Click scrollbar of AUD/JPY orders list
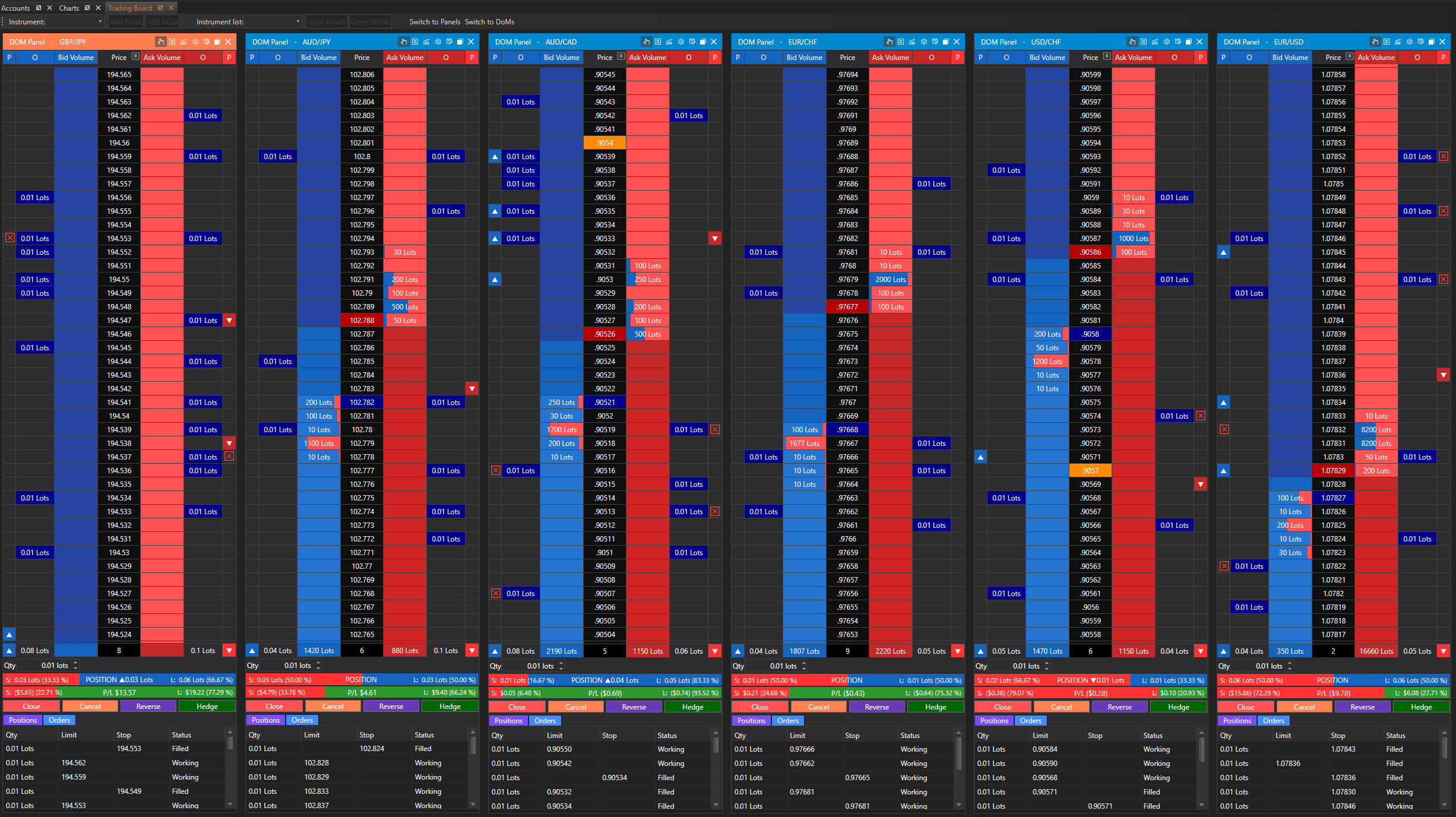This screenshot has width=1456, height=817. [473, 745]
